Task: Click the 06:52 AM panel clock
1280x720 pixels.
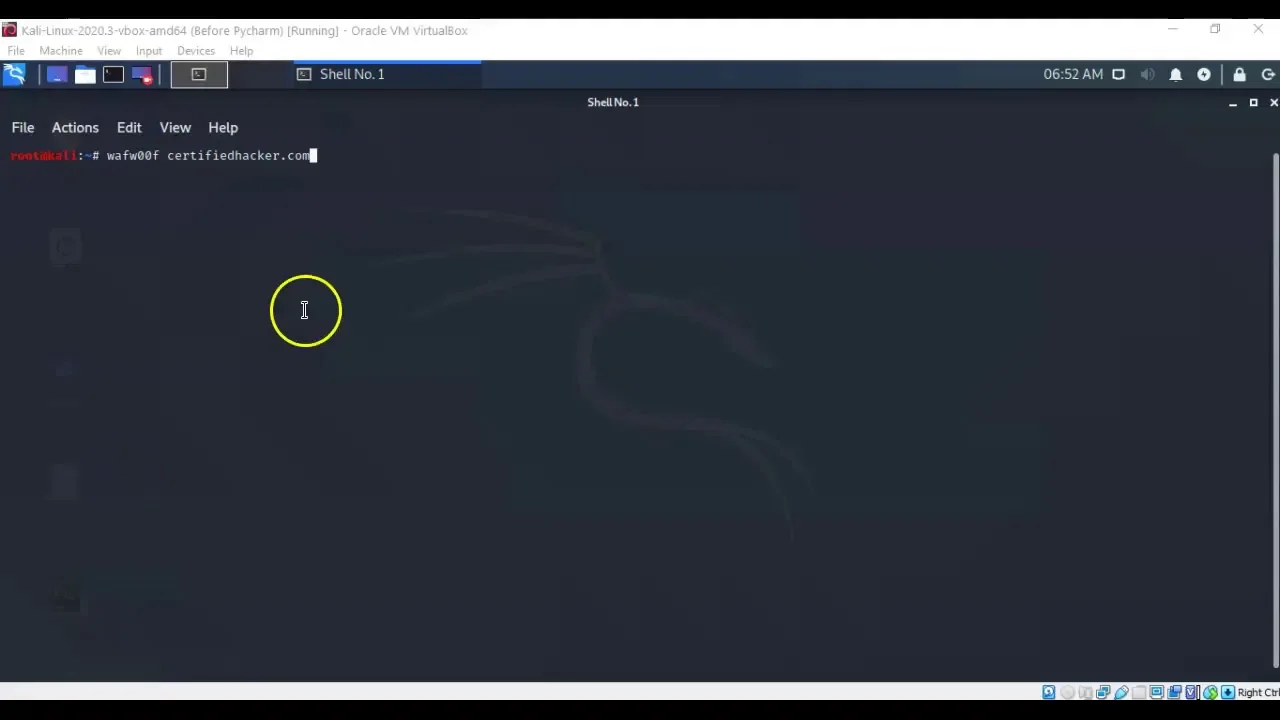Action: tap(1073, 74)
